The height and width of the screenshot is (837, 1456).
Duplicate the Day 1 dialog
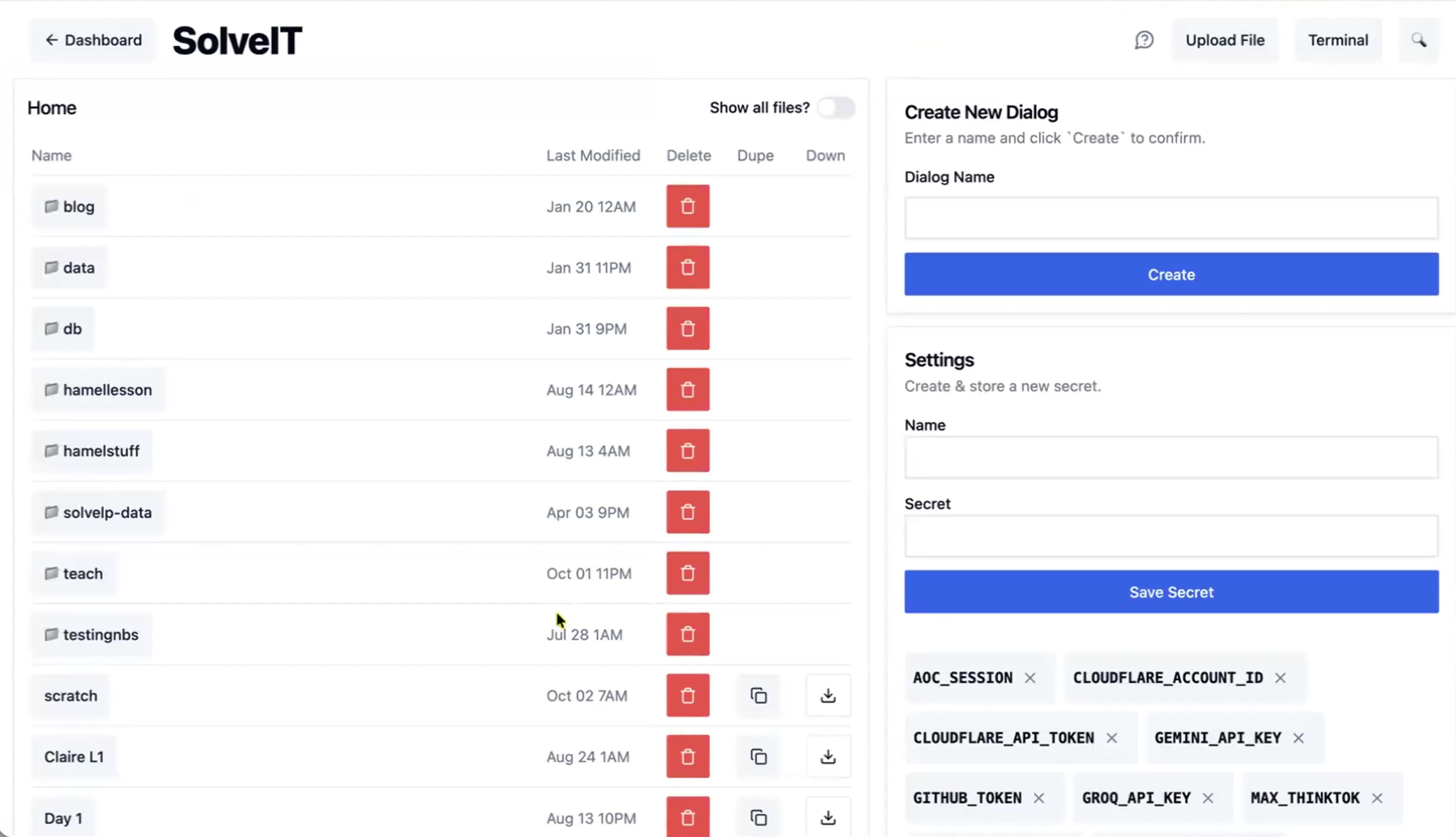[759, 817]
